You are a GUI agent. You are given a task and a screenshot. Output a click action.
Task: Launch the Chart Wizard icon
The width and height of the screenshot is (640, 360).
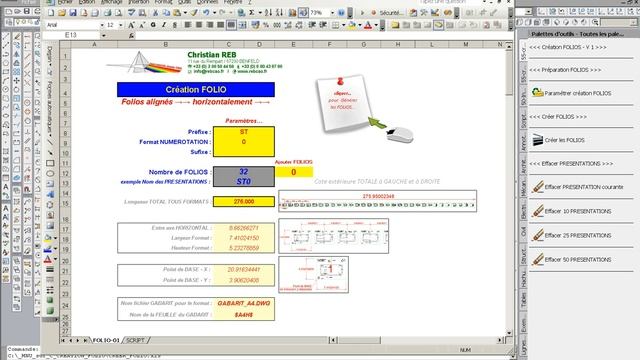[292, 13]
